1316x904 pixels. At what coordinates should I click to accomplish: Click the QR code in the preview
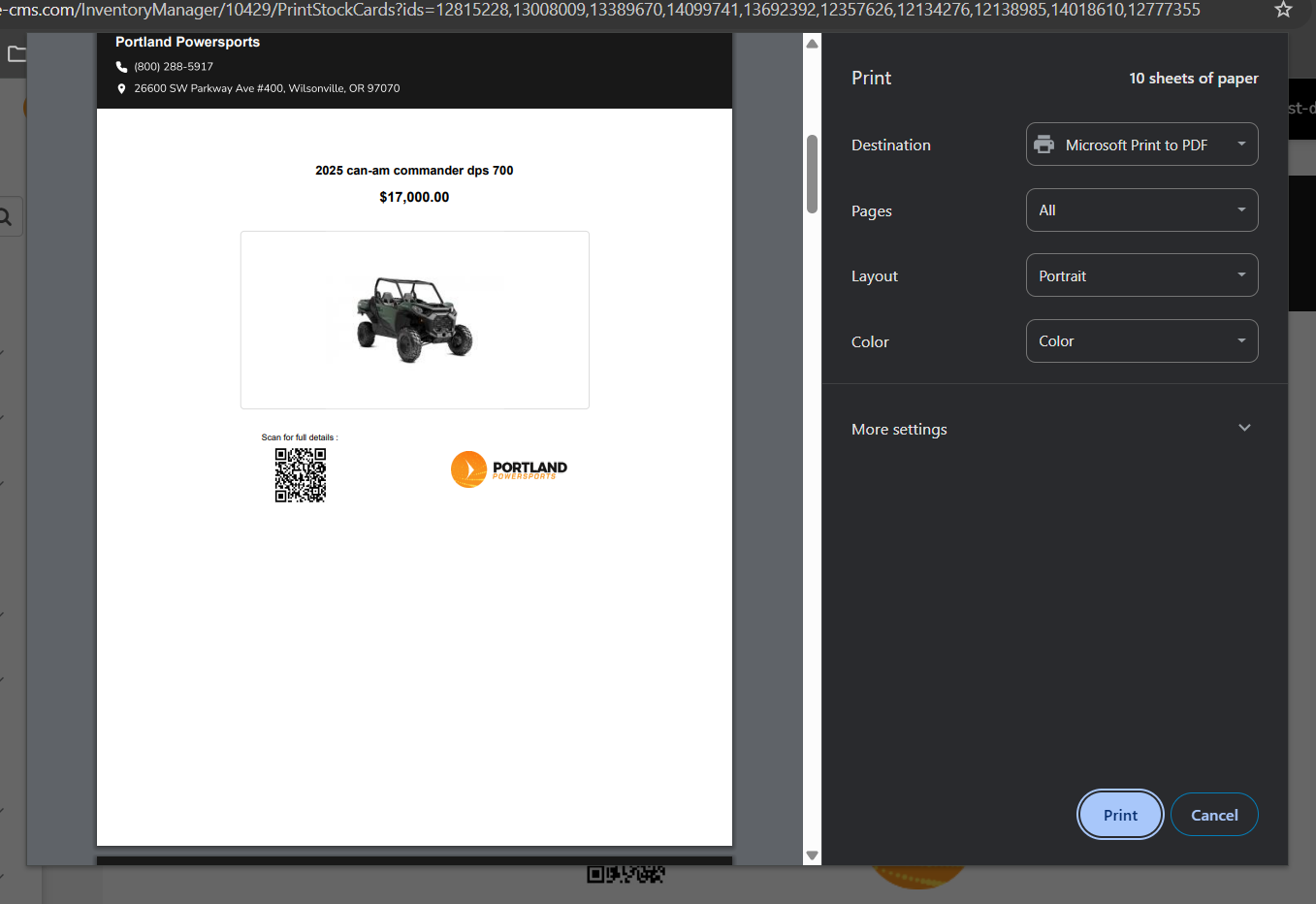(301, 475)
